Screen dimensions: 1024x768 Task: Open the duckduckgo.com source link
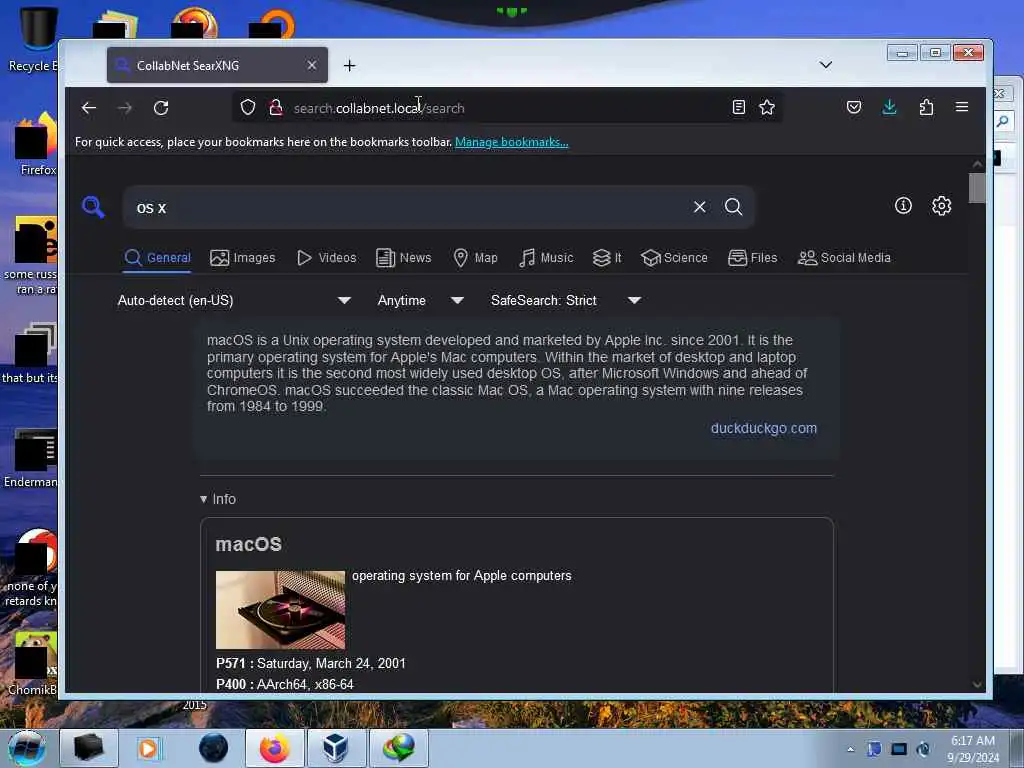(x=763, y=428)
